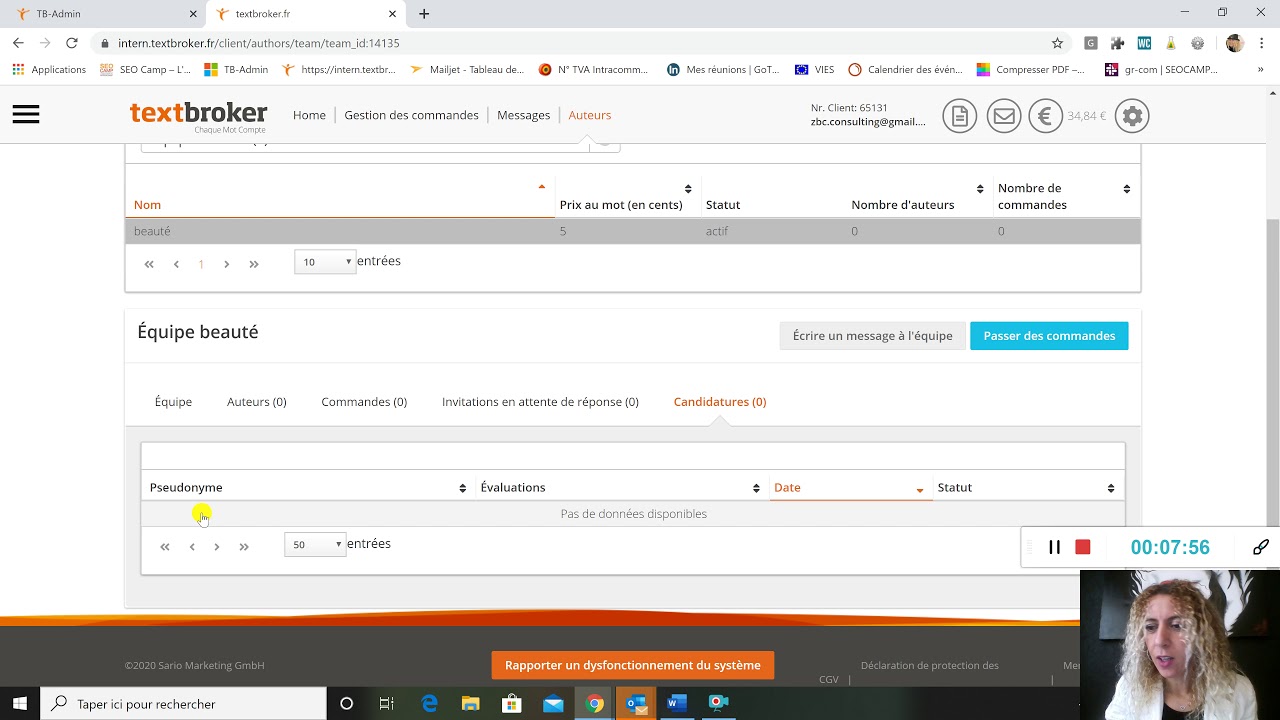Image resolution: width=1280 pixels, height=720 pixels.
Task: Switch to the Équipe tab
Action: [173, 401]
